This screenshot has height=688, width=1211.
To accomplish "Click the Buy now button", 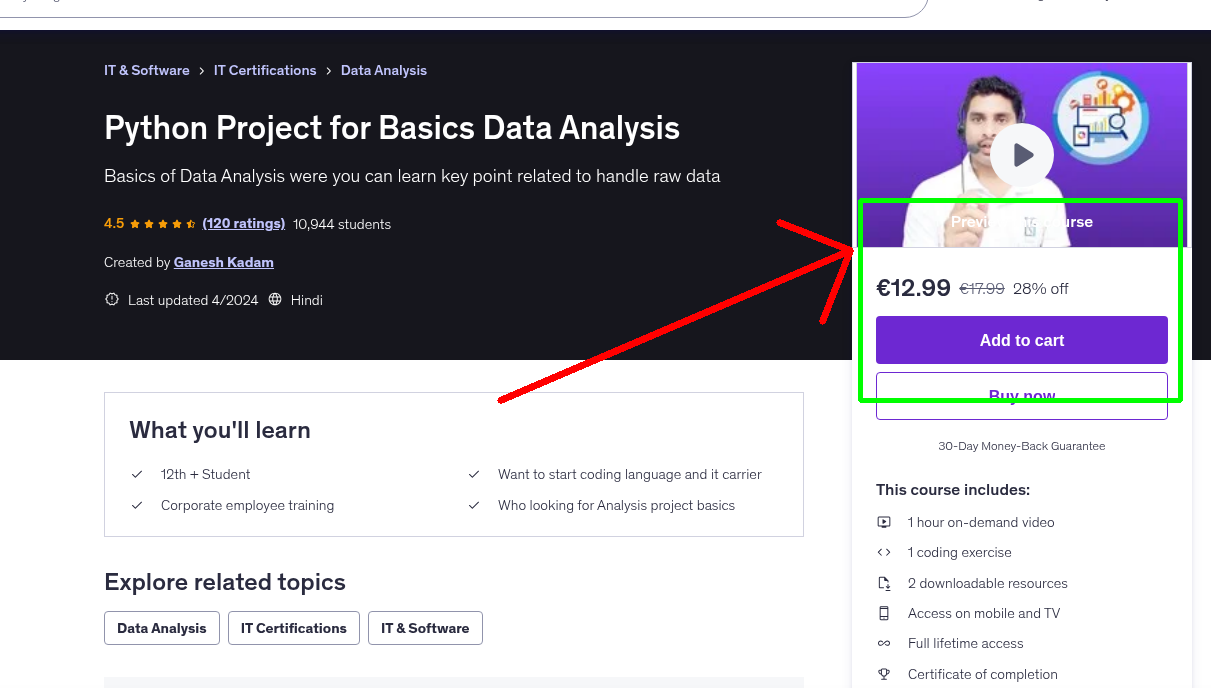I will point(1021,395).
